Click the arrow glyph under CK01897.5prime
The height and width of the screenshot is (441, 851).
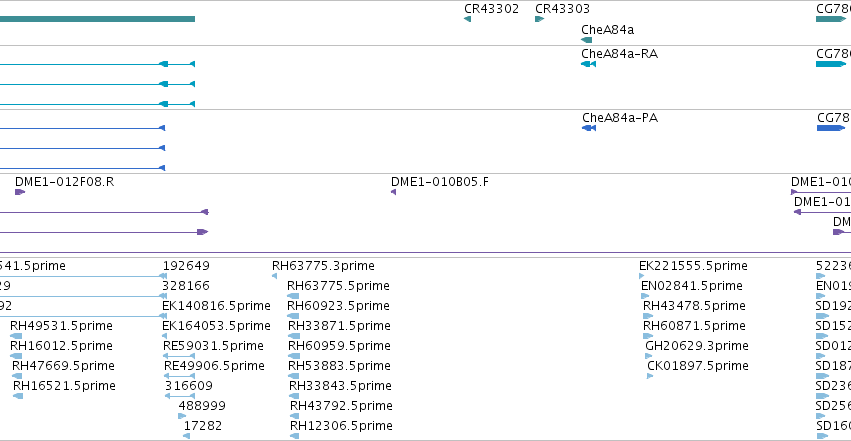point(650,376)
